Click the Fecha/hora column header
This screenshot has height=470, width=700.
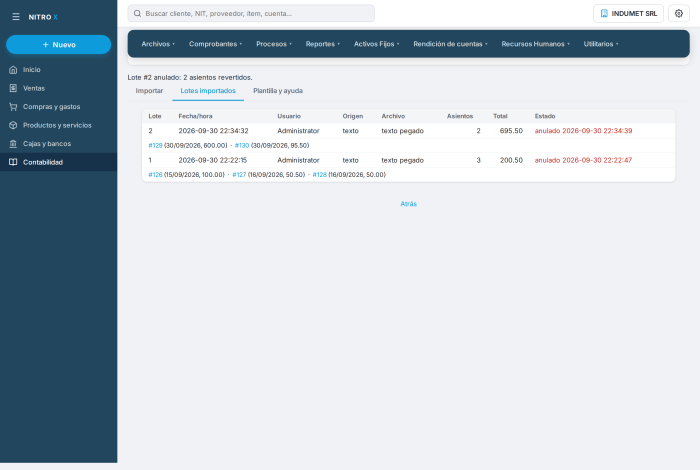click(x=196, y=116)
